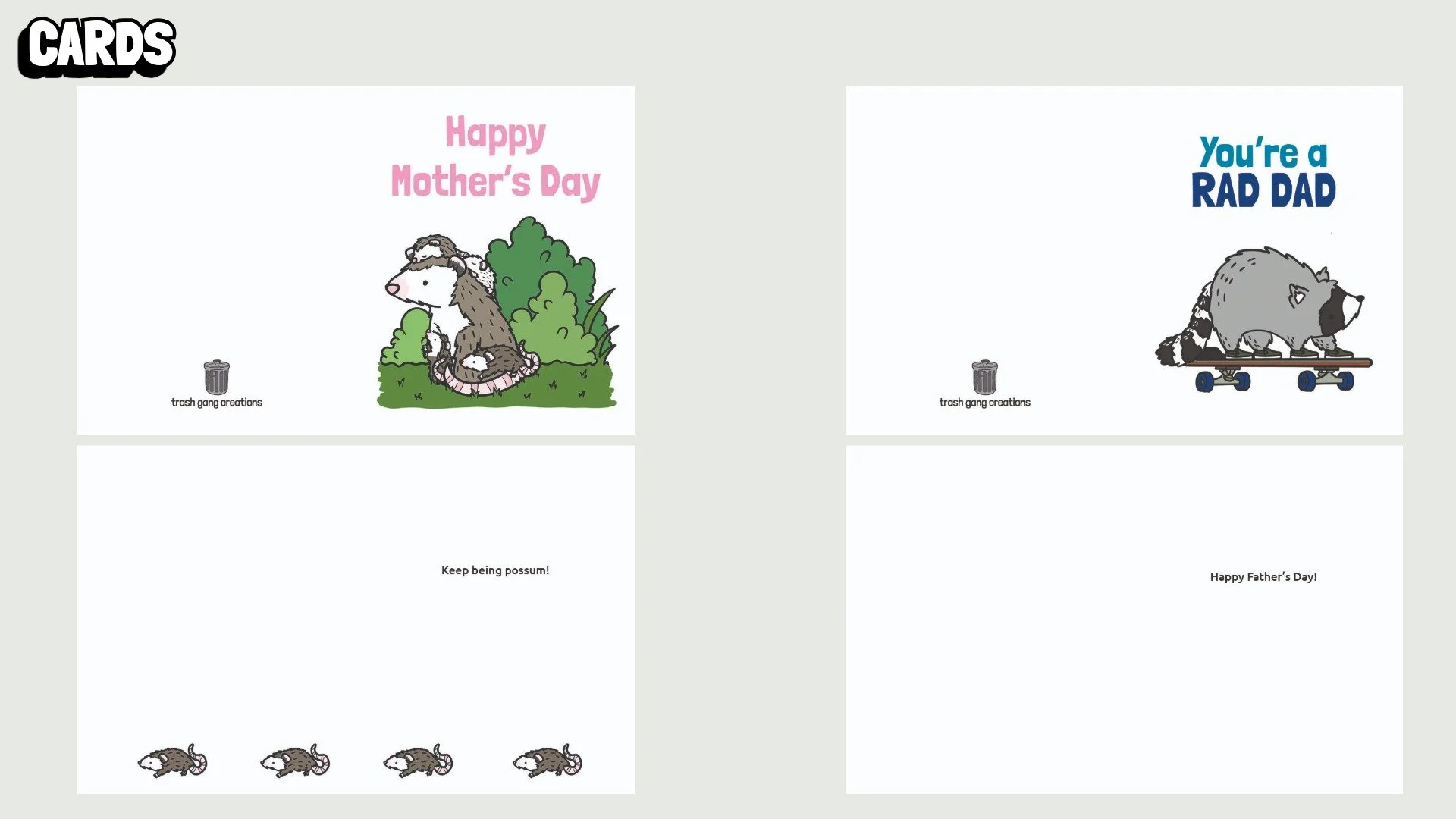This screenshot has height=819, width=1456.
Task: Click the CARDS title logo
Action: click(97, 47)
